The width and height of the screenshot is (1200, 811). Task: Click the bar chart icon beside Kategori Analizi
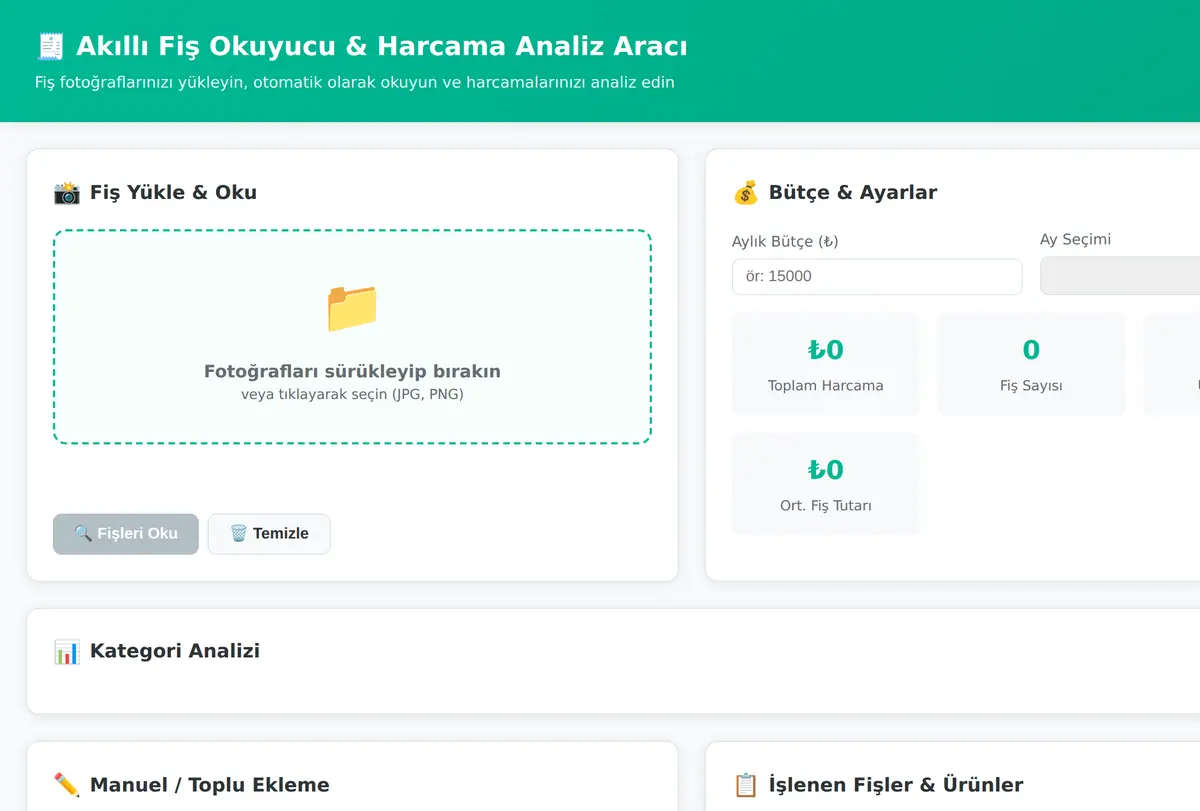coord(67,651)
